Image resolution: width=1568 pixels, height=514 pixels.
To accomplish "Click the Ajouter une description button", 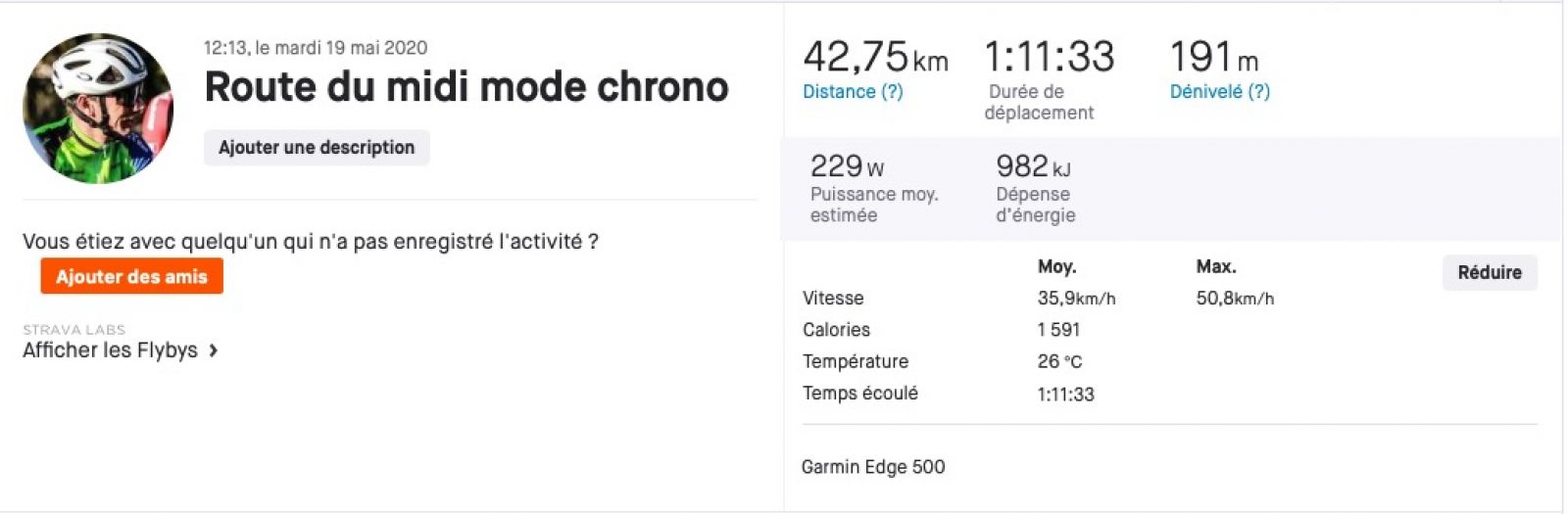I will (x=317, y=148).
